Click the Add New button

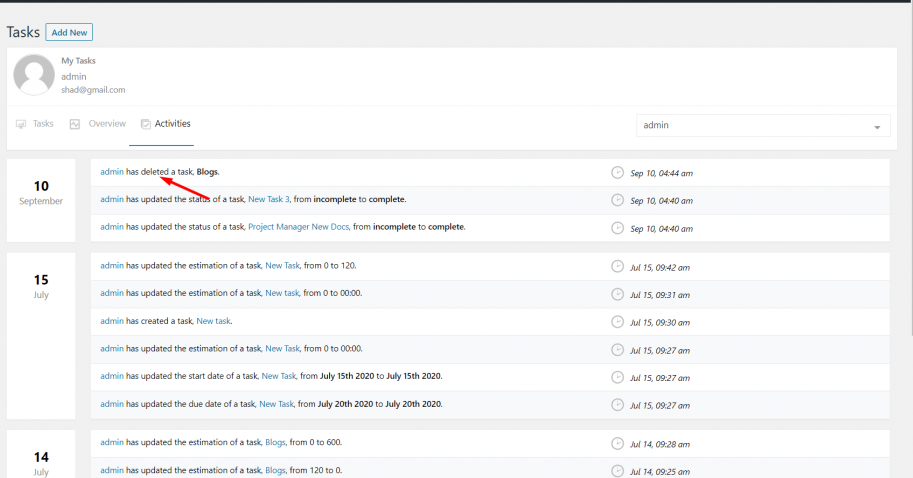pyautogui.click(x=69, y=33)
